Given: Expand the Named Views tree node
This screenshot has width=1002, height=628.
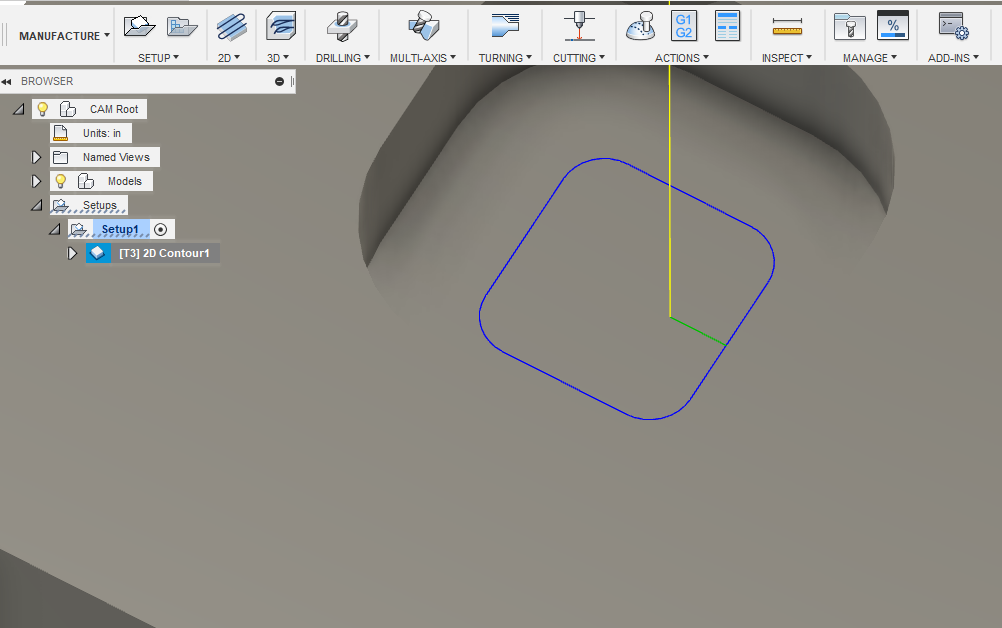Looking at the screenshot, I should click(37, 157).
